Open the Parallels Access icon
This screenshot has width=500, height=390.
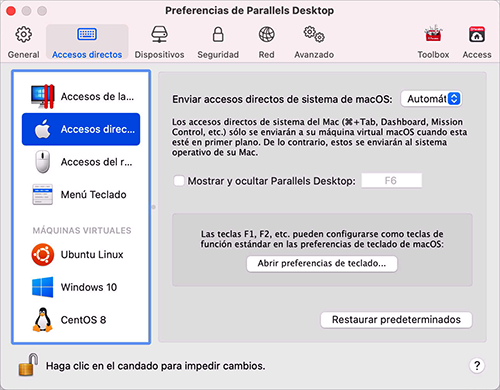click(x=477, y=34)
